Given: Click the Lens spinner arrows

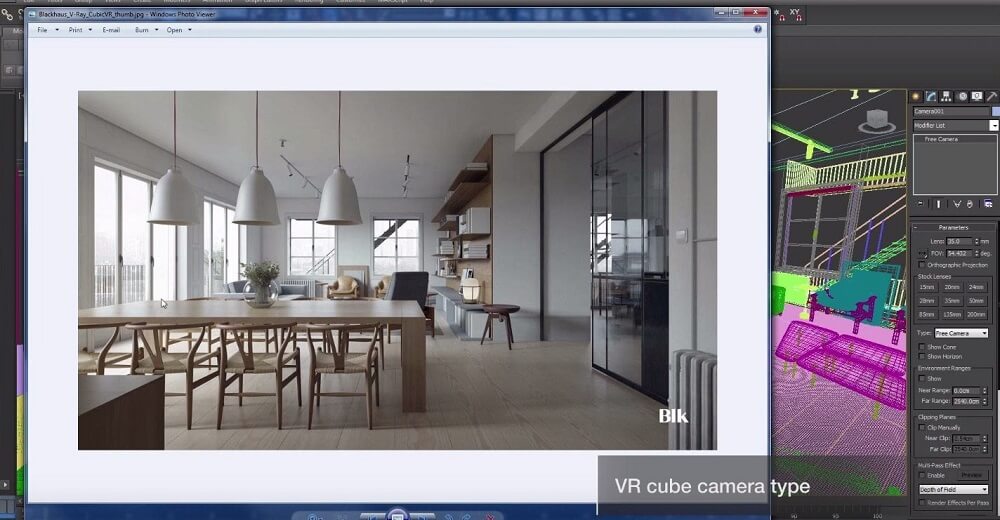Looking at the screenshot, I should (x=976, y=241).
